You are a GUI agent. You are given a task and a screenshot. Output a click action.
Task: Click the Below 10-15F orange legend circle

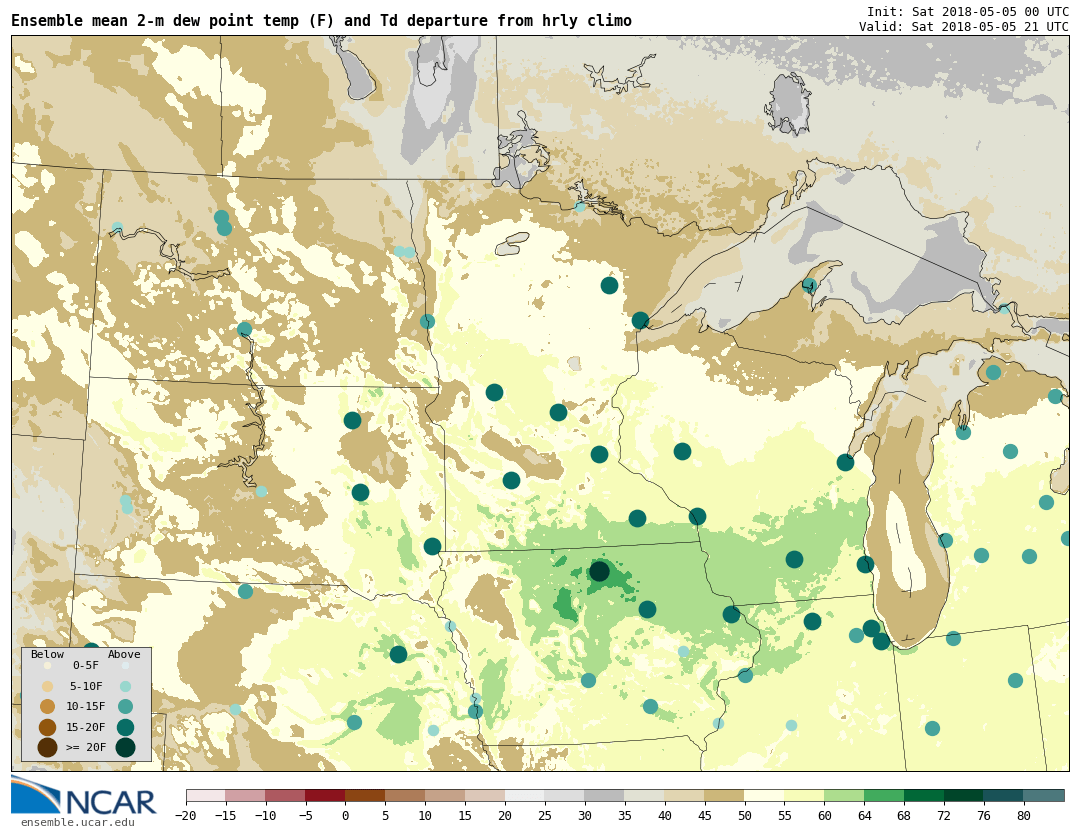[x=47, y=706]
